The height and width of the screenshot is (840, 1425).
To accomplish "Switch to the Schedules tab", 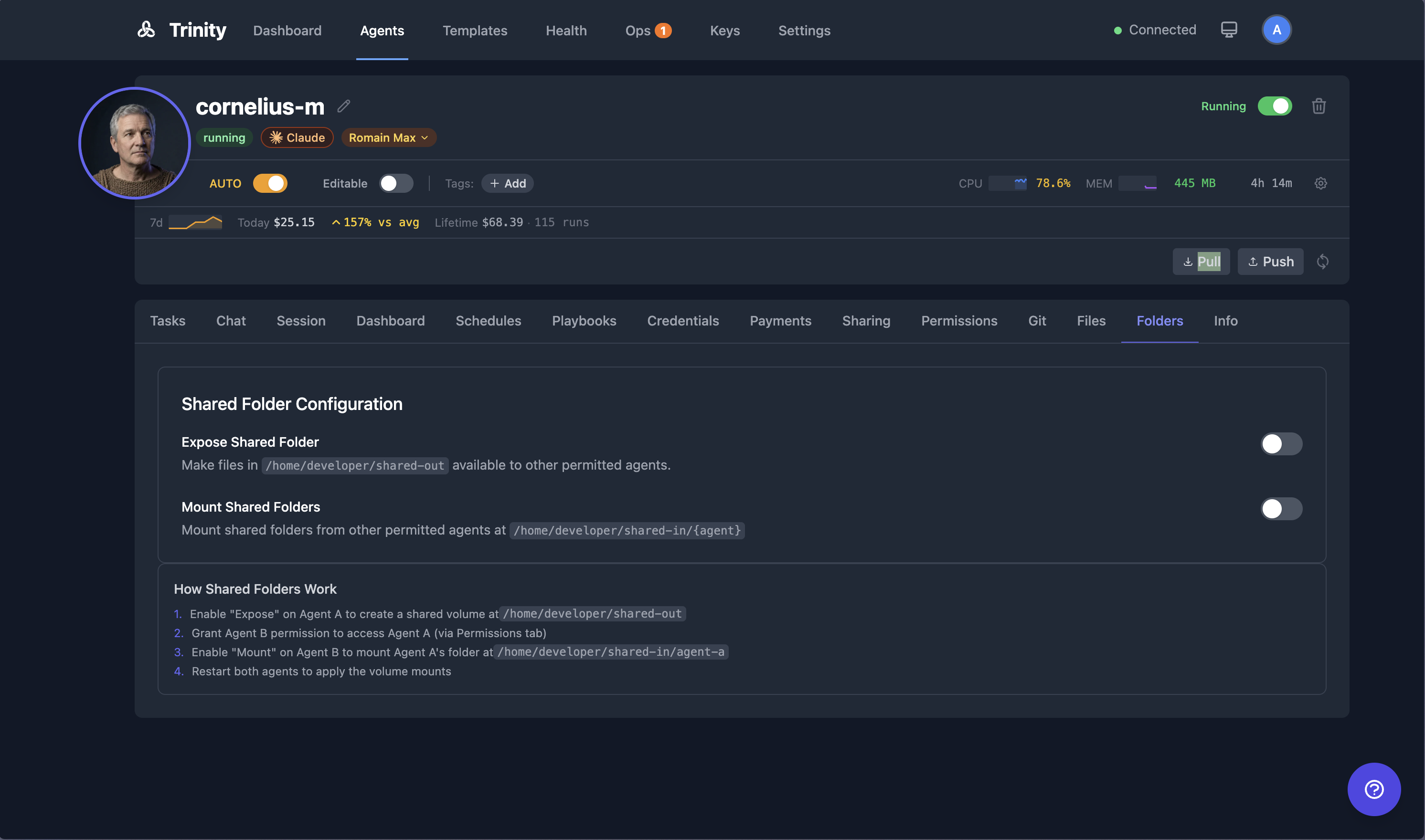I will (x=488, y=321).
